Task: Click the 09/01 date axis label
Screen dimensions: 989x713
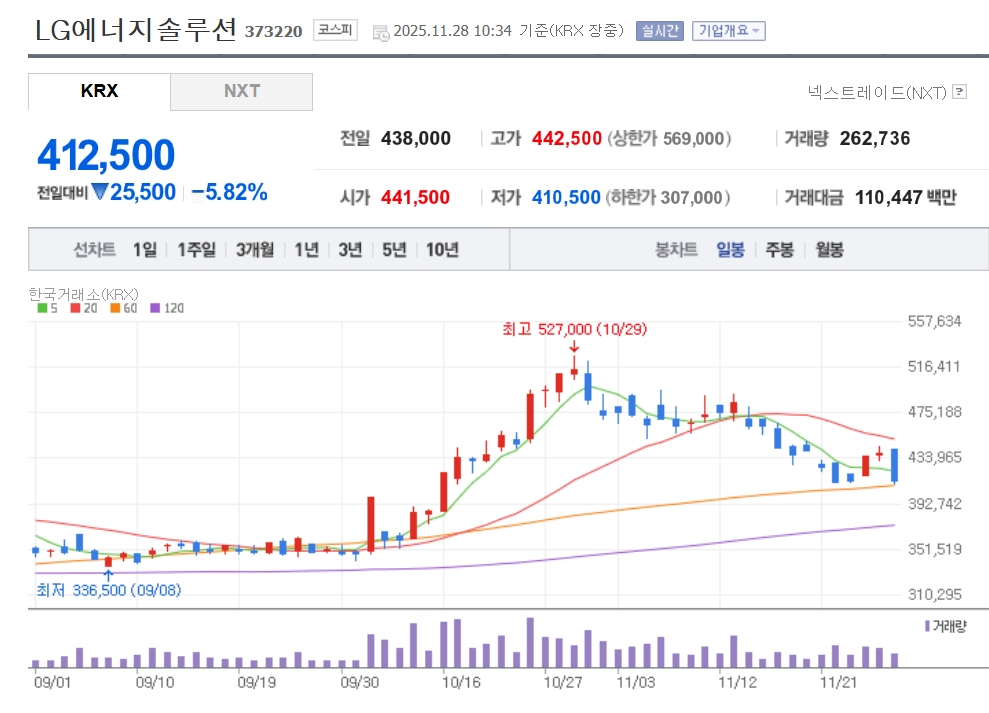Action: pos(52,682)
